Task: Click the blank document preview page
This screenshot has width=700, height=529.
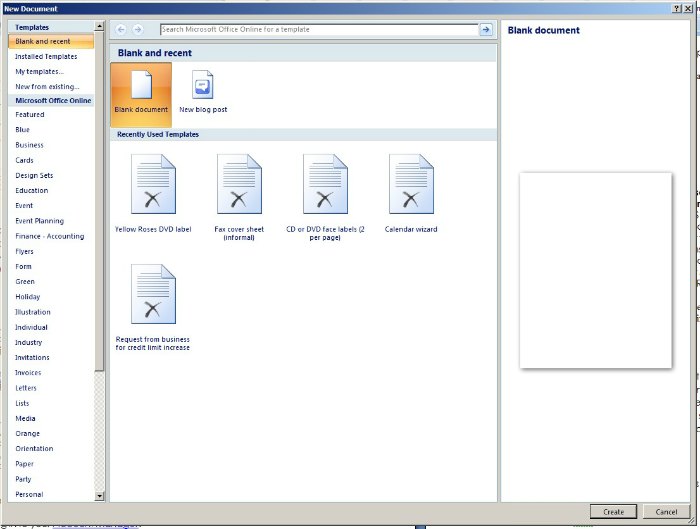Action: [596, 271]
